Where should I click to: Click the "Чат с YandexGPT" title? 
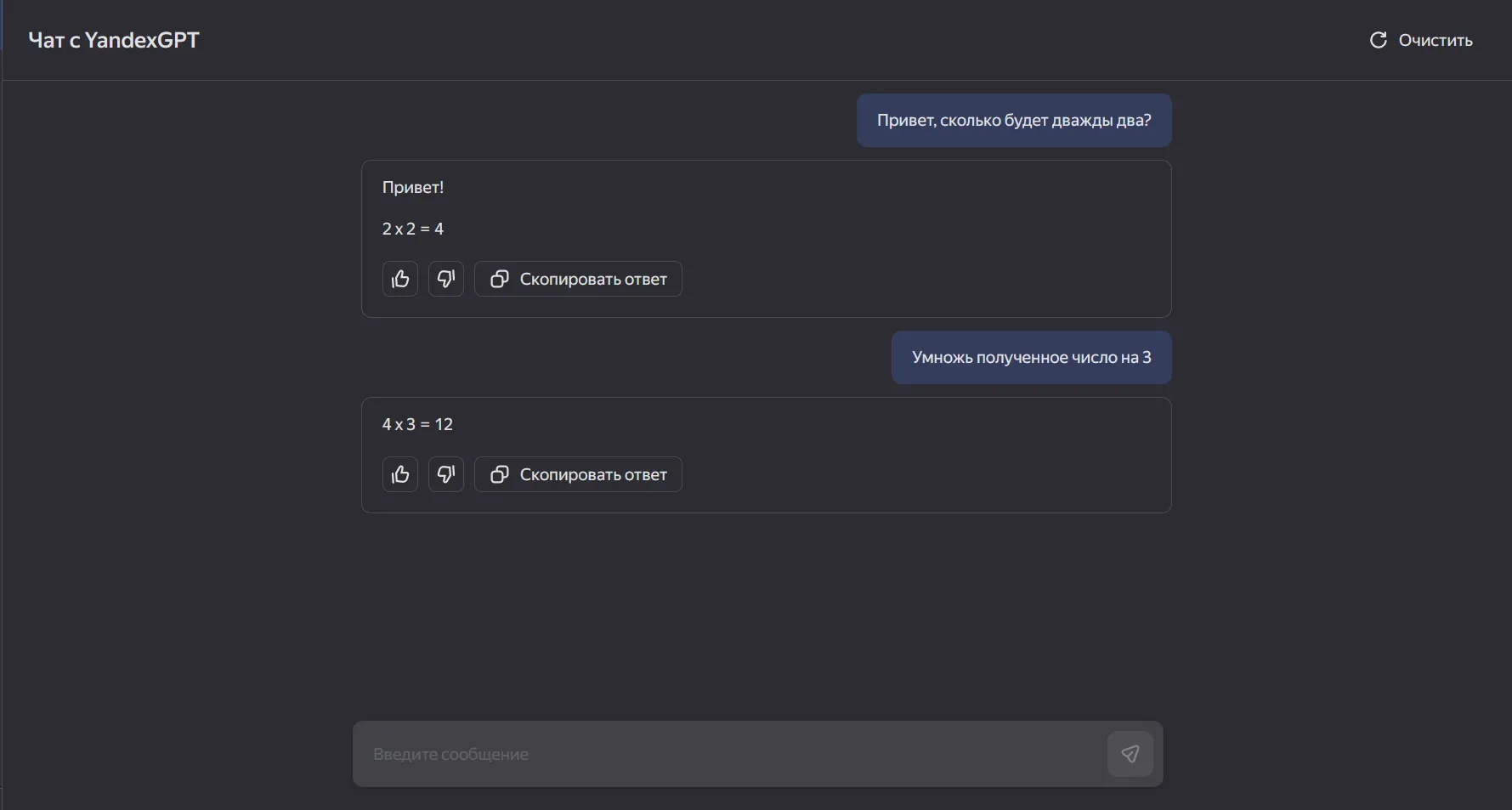[114, 40]
